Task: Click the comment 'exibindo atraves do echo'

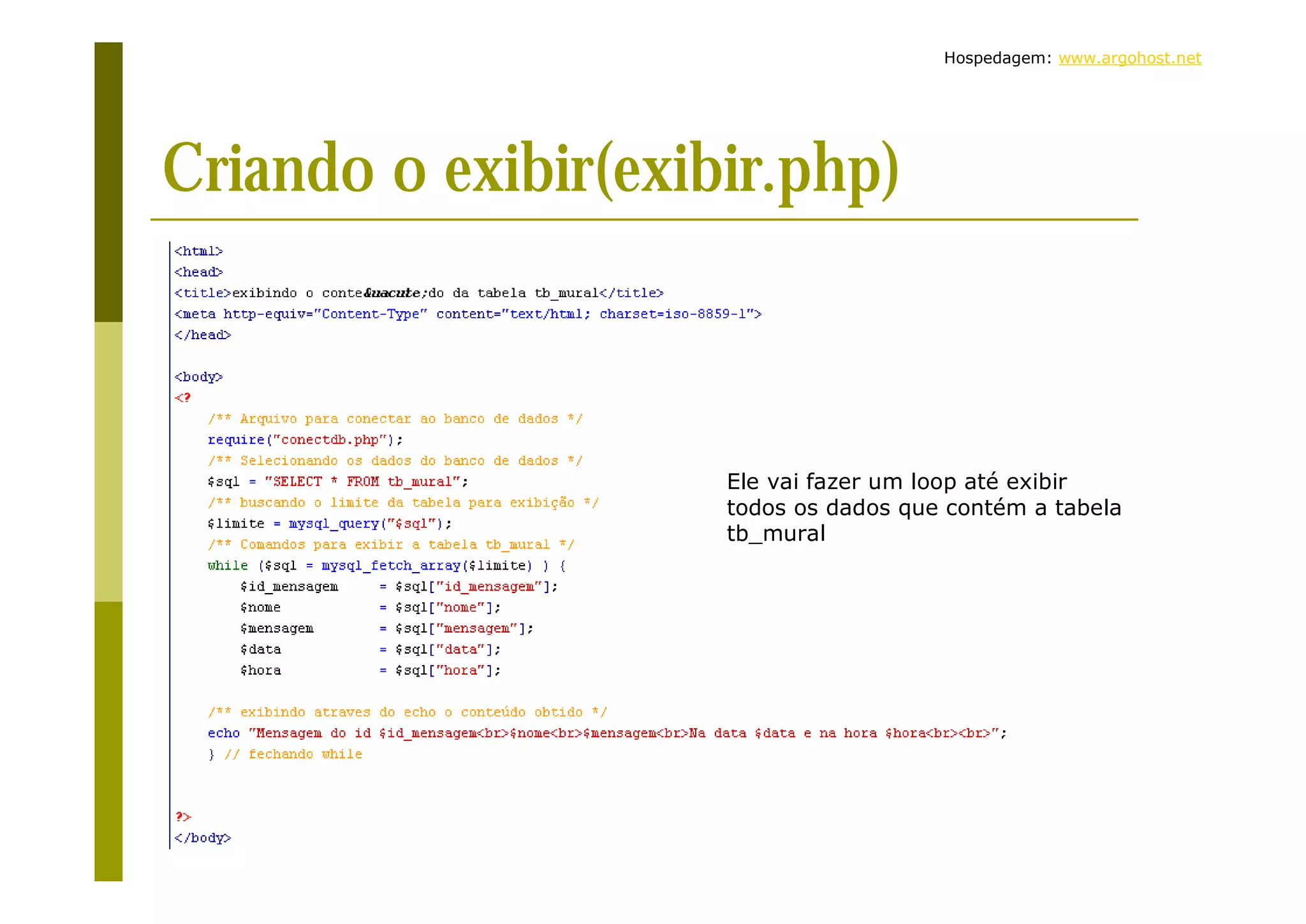Action: pyautogui.click(x=407, y=713)
